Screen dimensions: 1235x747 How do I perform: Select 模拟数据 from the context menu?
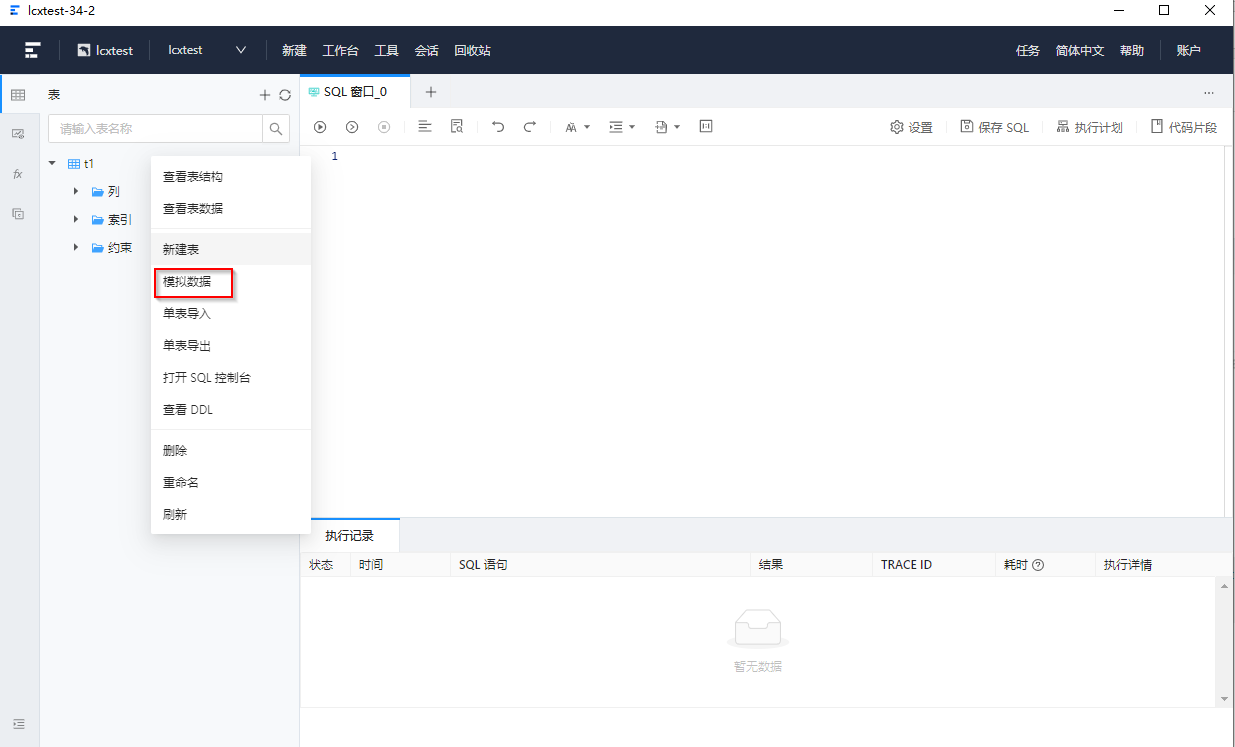tap(192, 283)
